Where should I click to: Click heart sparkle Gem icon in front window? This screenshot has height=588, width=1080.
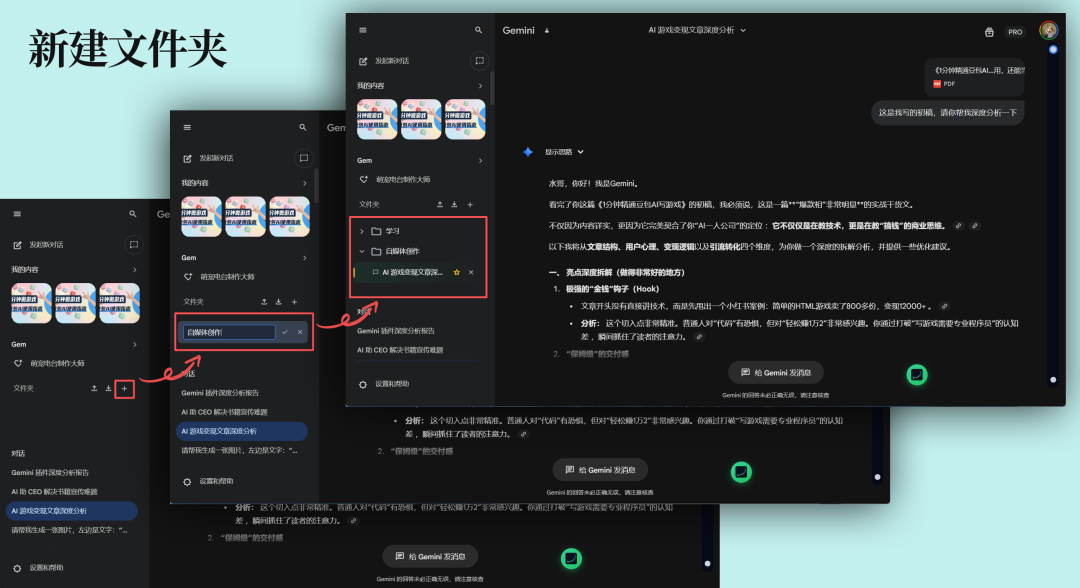click(x=364, y=180)
